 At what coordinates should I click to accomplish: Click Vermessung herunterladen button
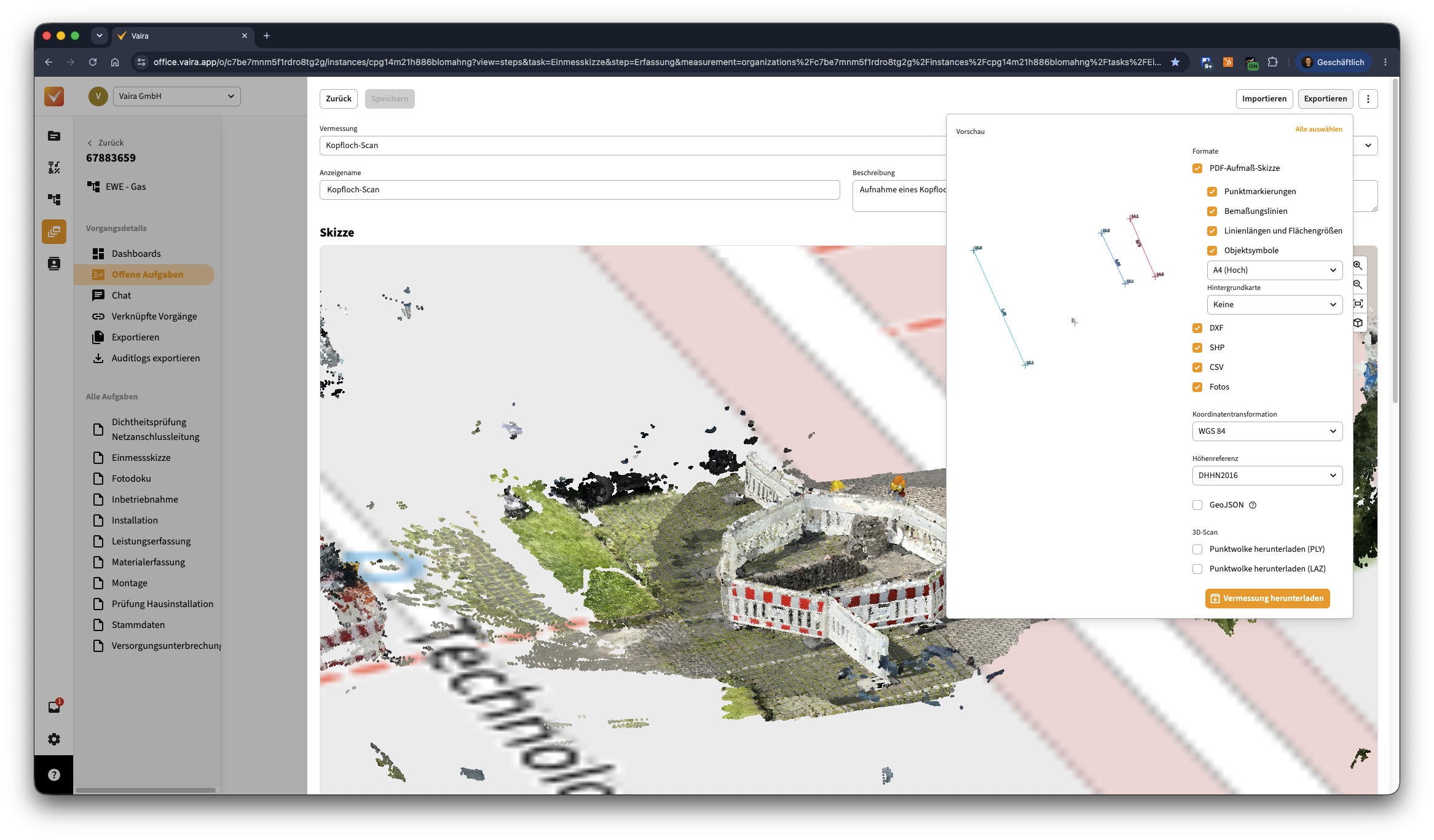(1267, 599)
